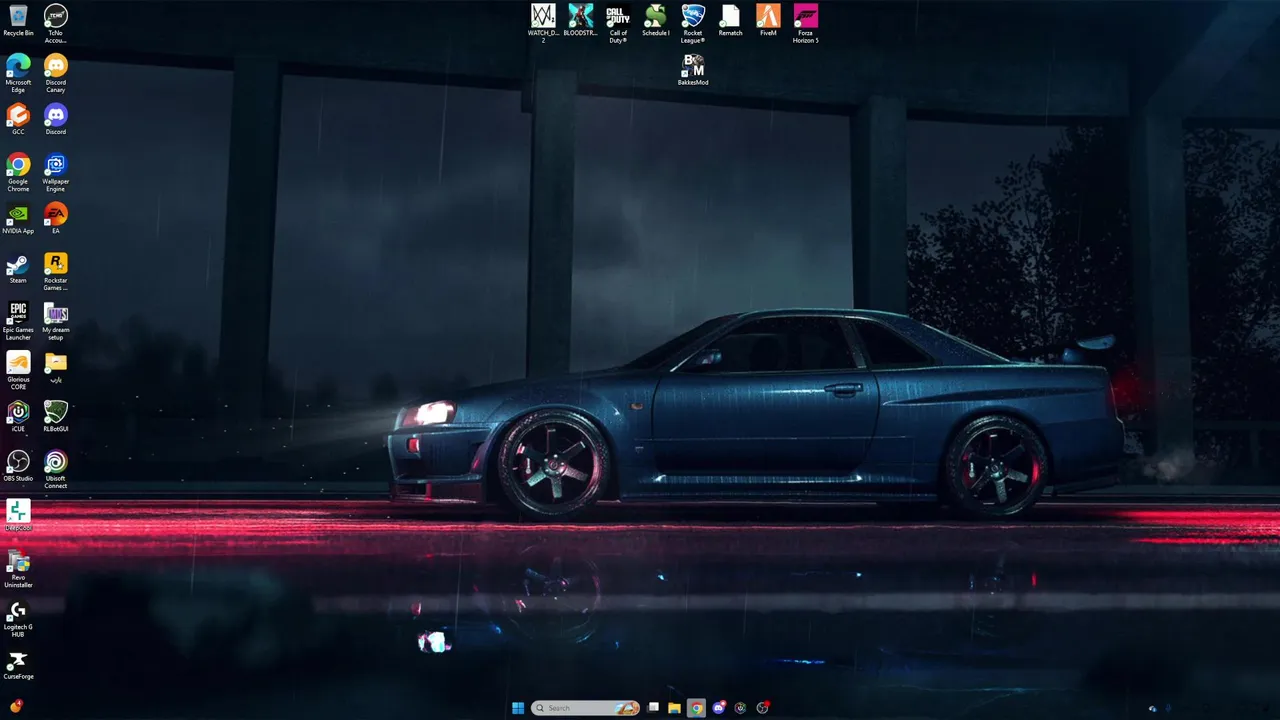Viewport: 1280px width, 720px height.
Task: Open the OBS Studio shortcut
Action: coord(18,466)
